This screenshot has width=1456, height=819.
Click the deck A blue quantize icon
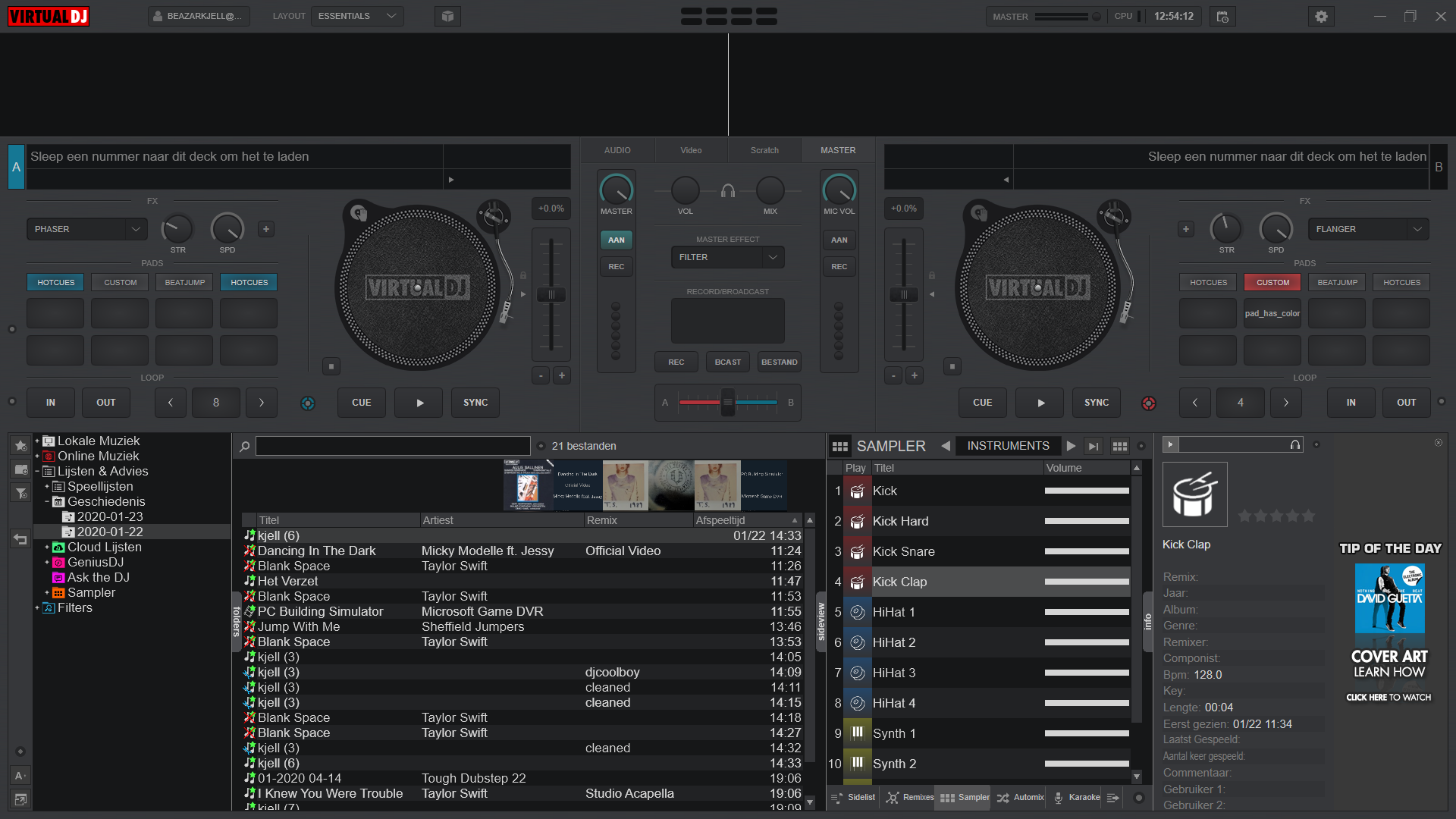(x=308, y=403)
